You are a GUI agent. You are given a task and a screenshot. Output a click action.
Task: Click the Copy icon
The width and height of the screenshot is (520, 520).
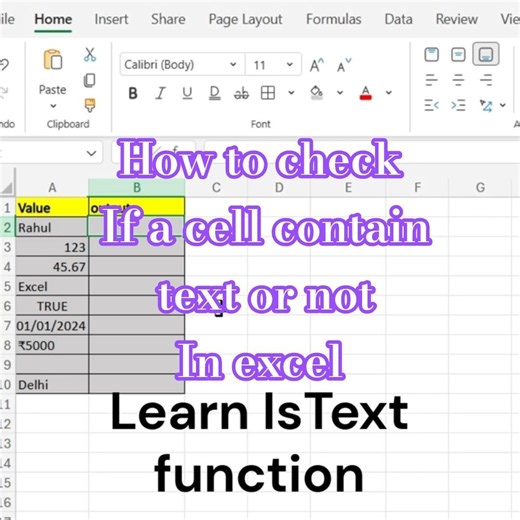tap(89, 80)
